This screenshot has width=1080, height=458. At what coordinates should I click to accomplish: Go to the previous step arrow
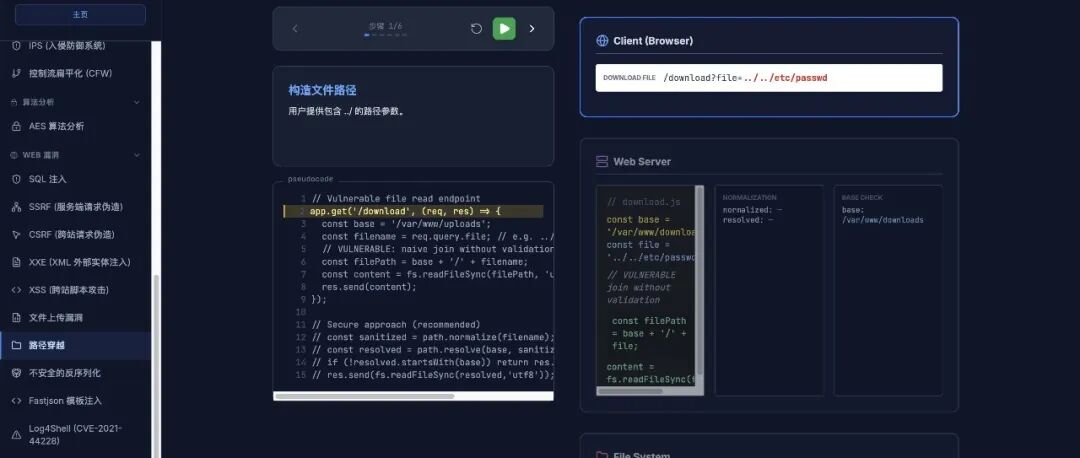295,28
